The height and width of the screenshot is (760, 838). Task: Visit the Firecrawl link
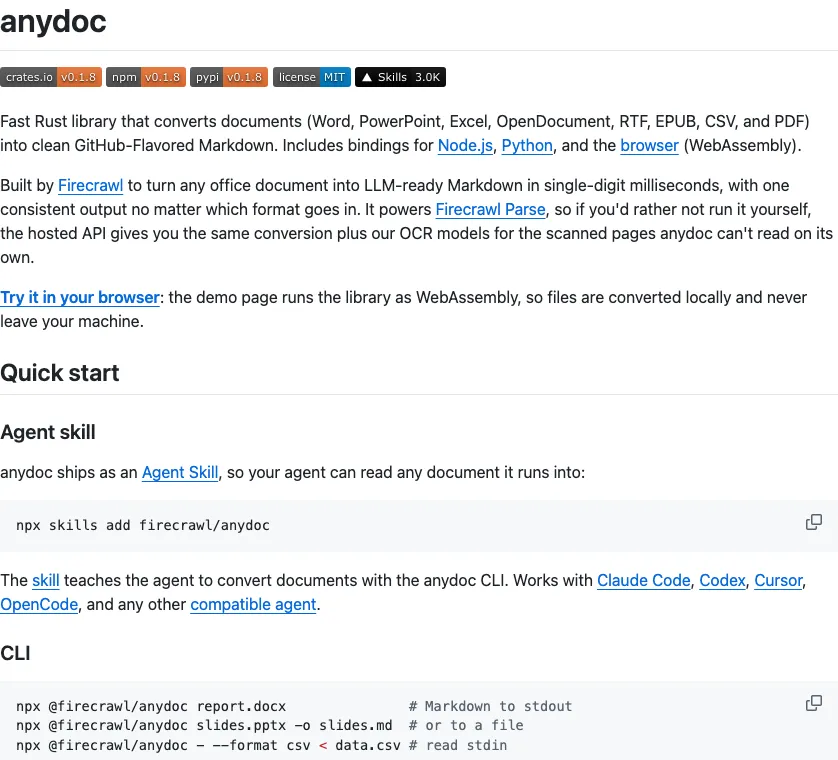[90, 185]
